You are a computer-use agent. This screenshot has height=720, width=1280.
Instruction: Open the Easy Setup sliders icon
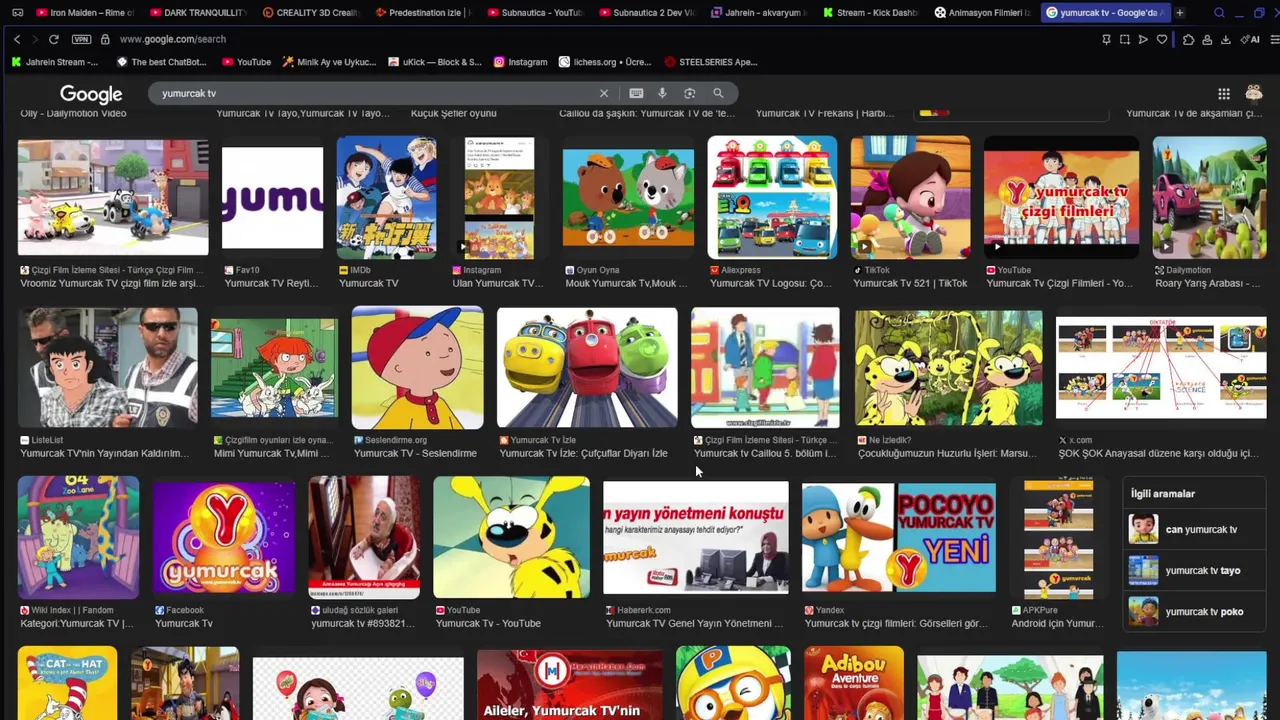pos(1274,39)
